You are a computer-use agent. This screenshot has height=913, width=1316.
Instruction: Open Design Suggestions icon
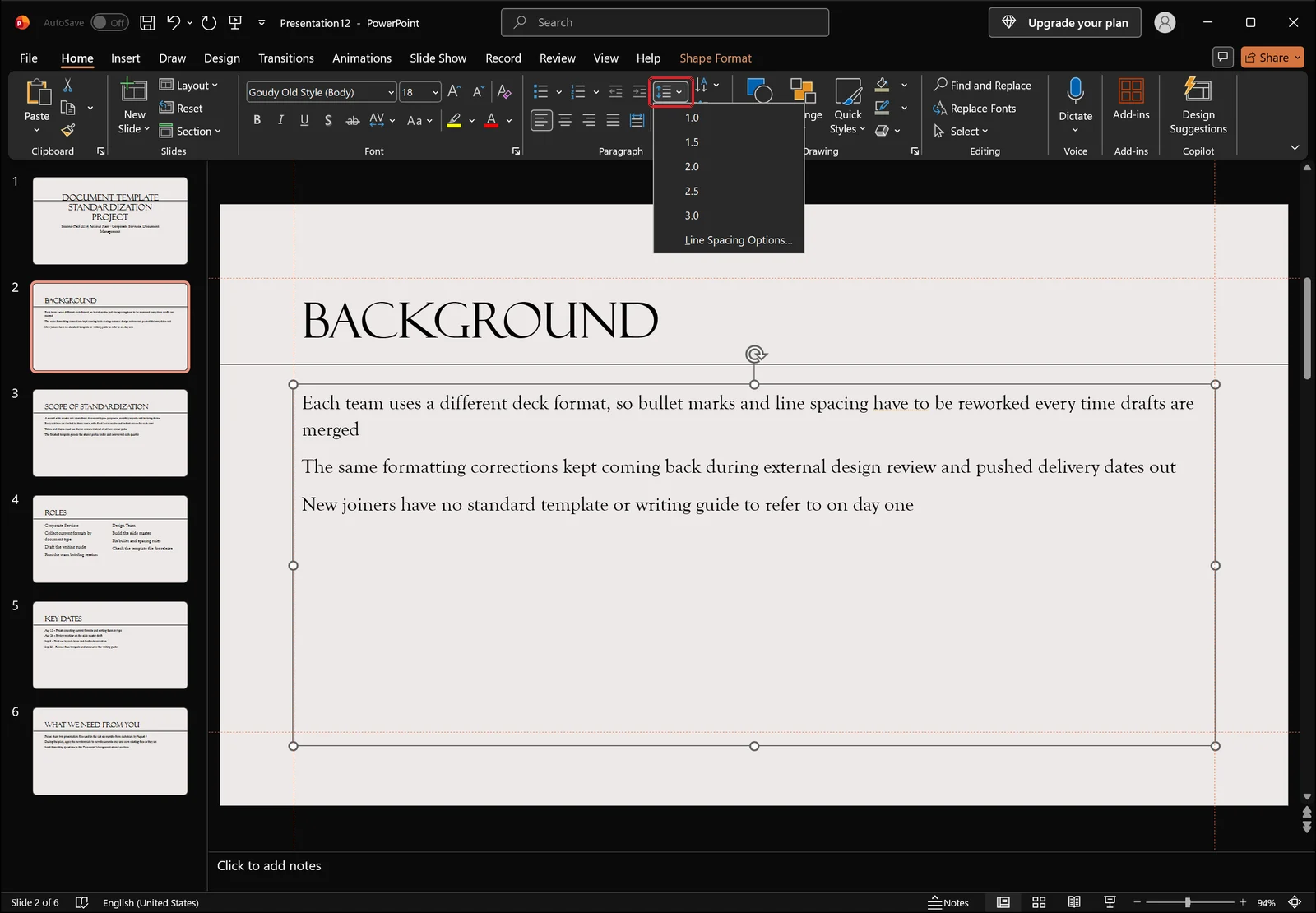tap(1198, 89)
